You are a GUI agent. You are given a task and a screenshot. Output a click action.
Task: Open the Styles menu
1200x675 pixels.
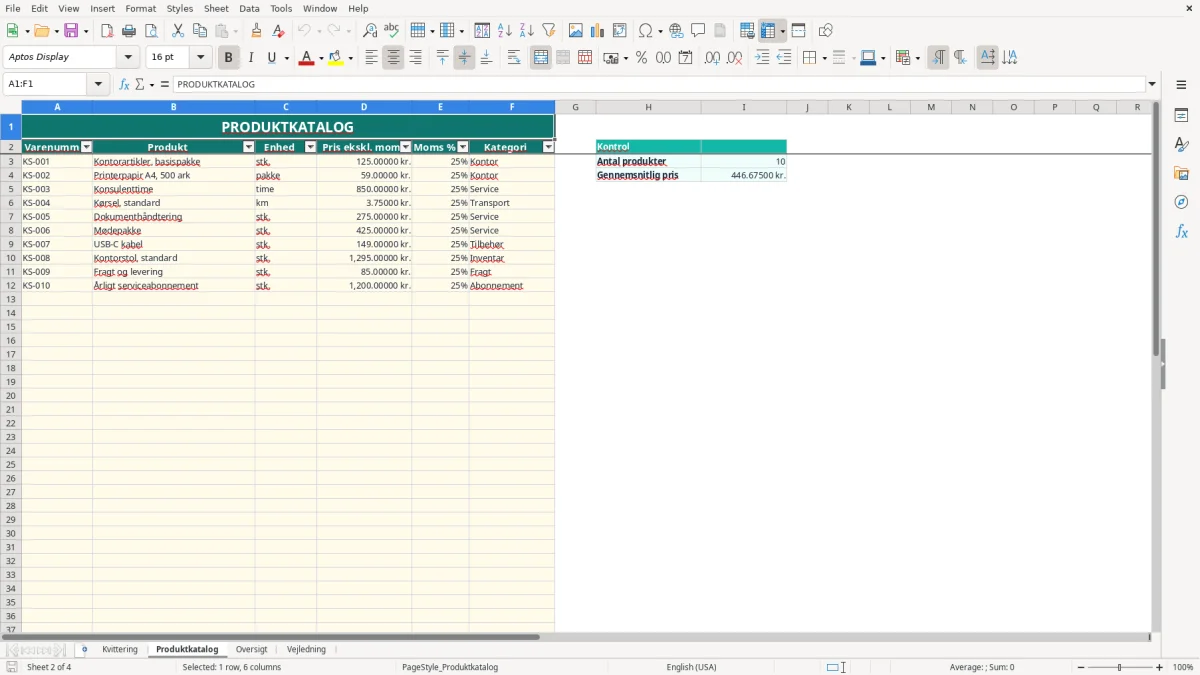[x=180, y=8]
